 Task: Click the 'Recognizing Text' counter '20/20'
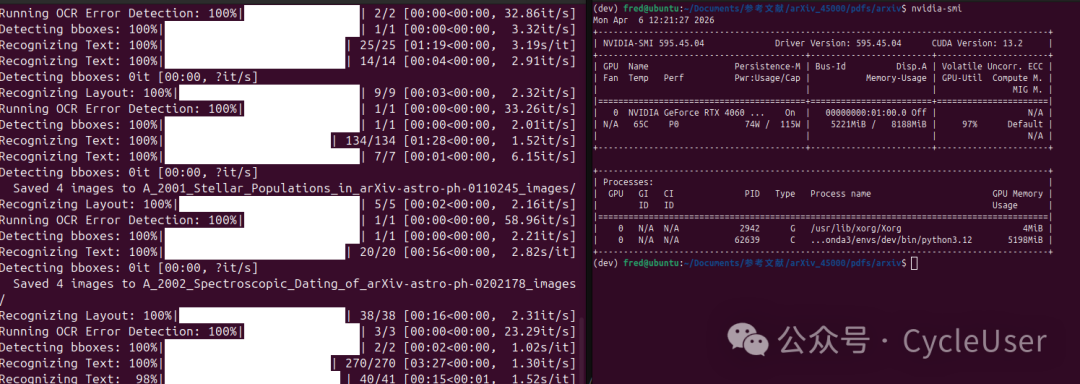(x=377, y=252)
